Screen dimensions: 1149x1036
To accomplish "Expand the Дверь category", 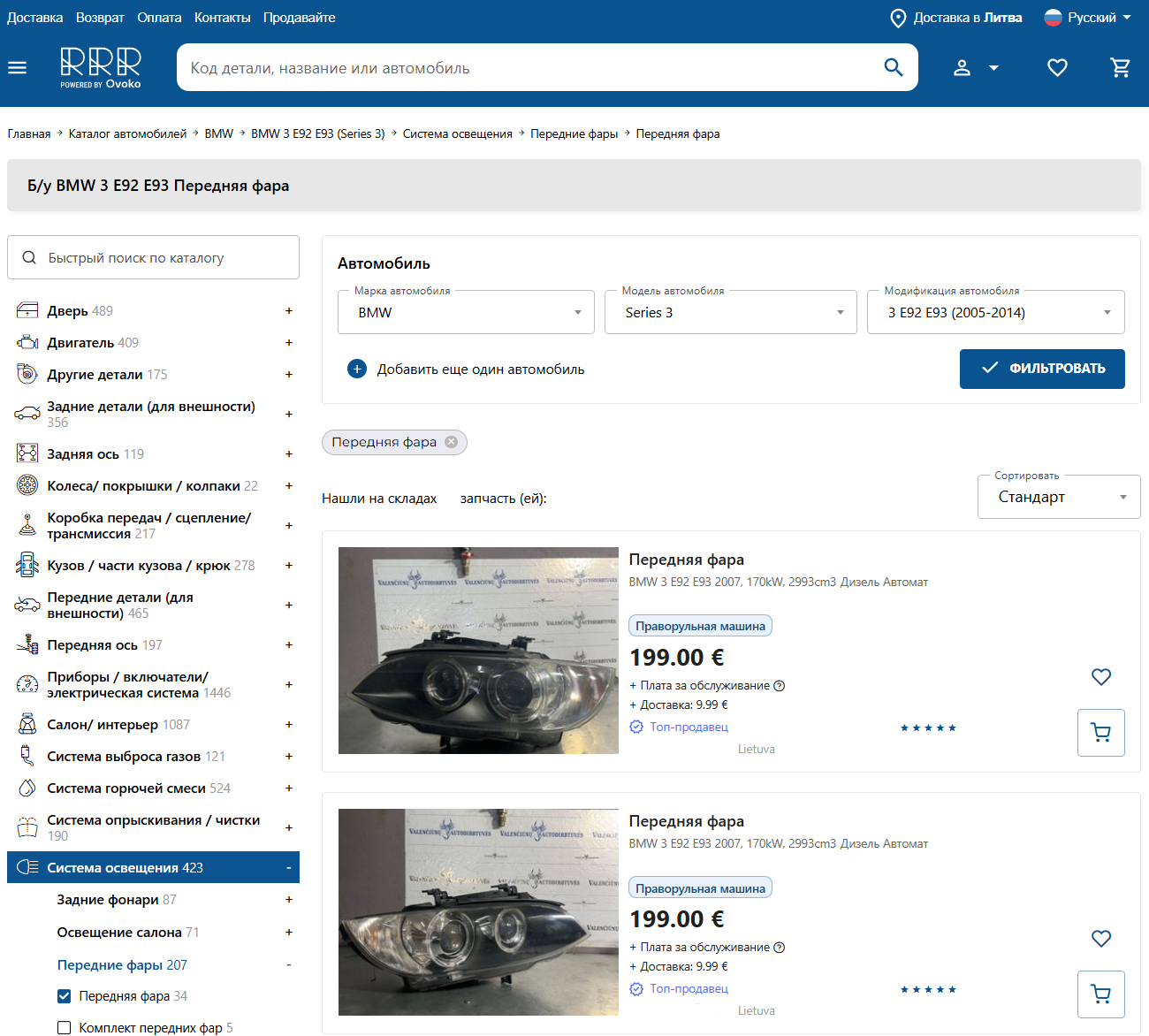I will [289, 311].
